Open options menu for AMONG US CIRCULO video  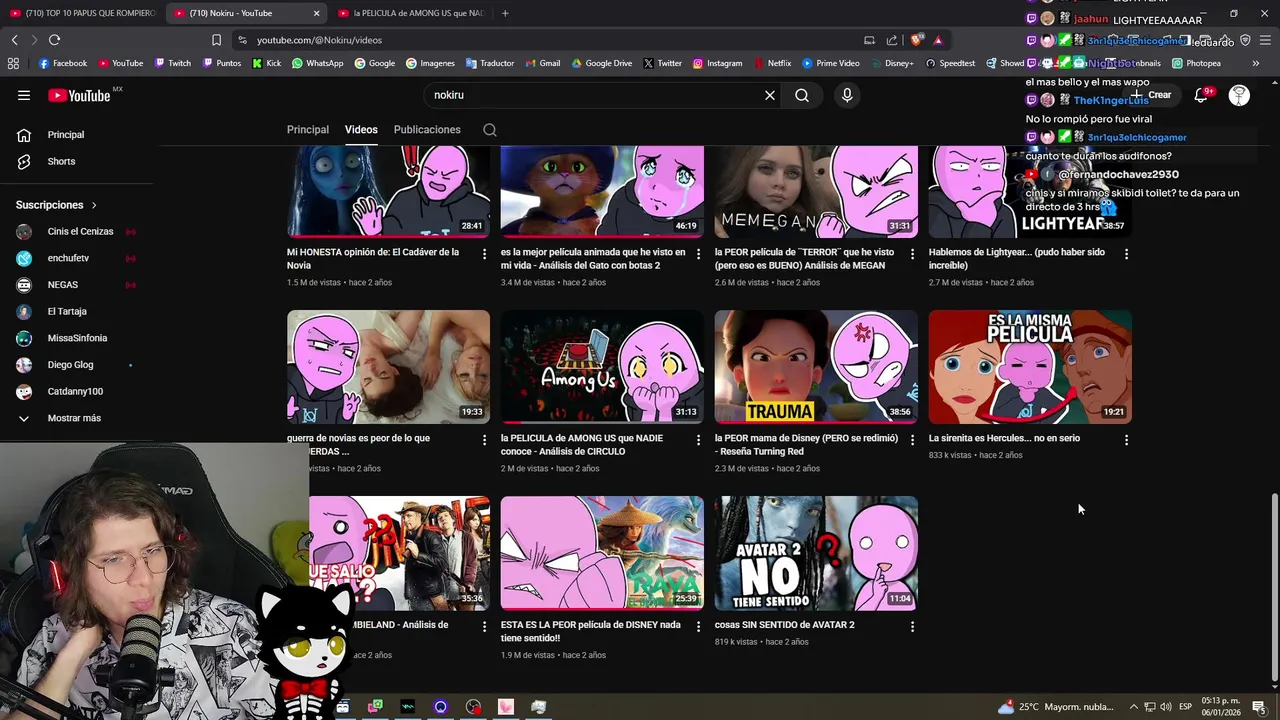699,440
